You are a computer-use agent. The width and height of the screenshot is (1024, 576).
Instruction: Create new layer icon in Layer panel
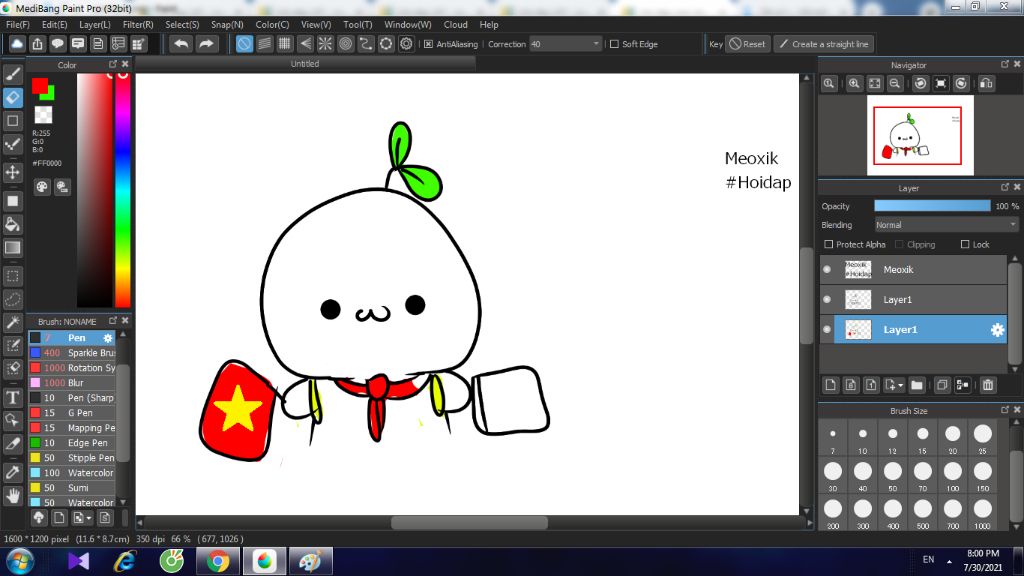830,385
